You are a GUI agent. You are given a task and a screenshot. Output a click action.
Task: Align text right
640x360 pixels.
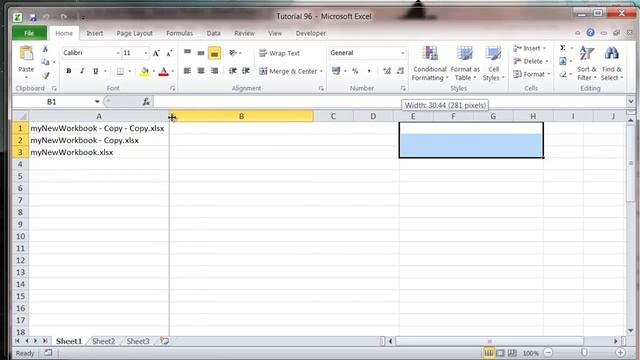click(214, 71)
